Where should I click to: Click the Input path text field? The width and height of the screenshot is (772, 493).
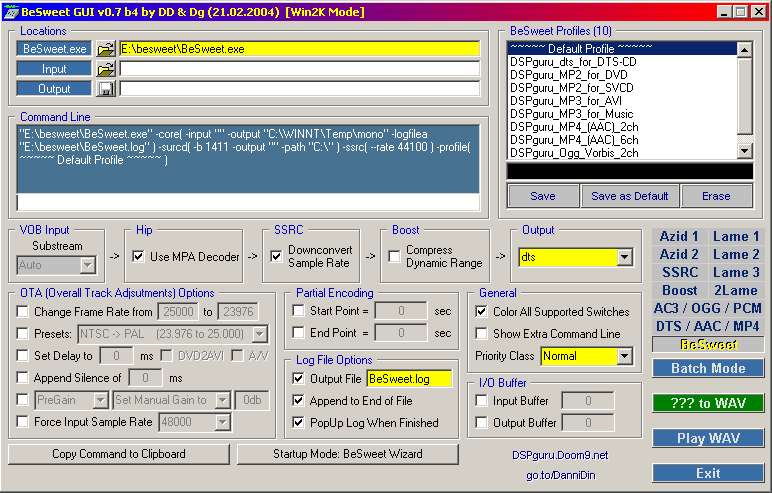pos(299,69)
